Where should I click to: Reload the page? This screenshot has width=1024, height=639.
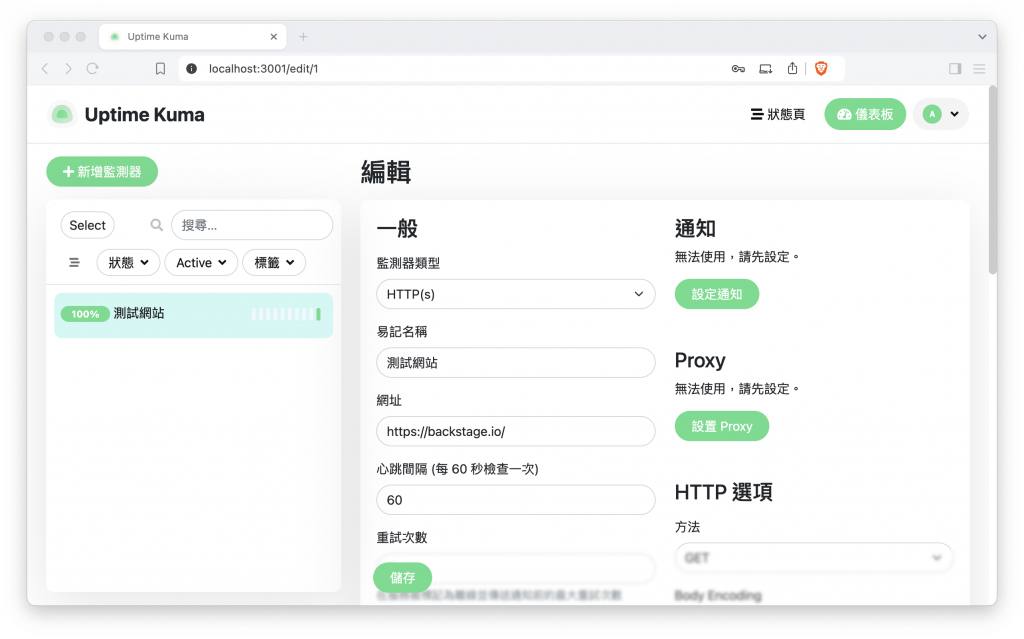93,69
